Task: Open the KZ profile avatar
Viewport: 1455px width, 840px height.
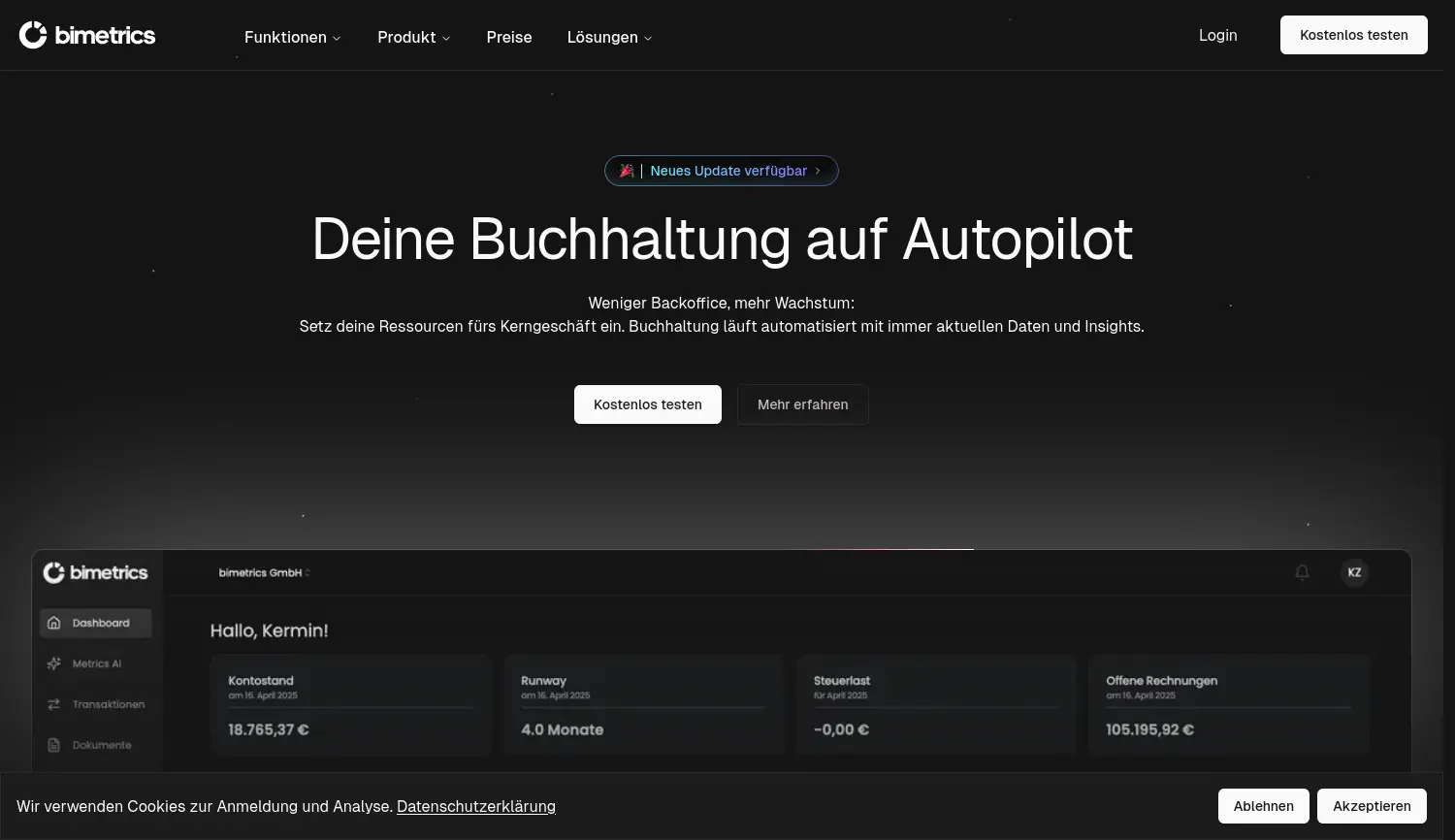Action: click(x=1354, y=572)
